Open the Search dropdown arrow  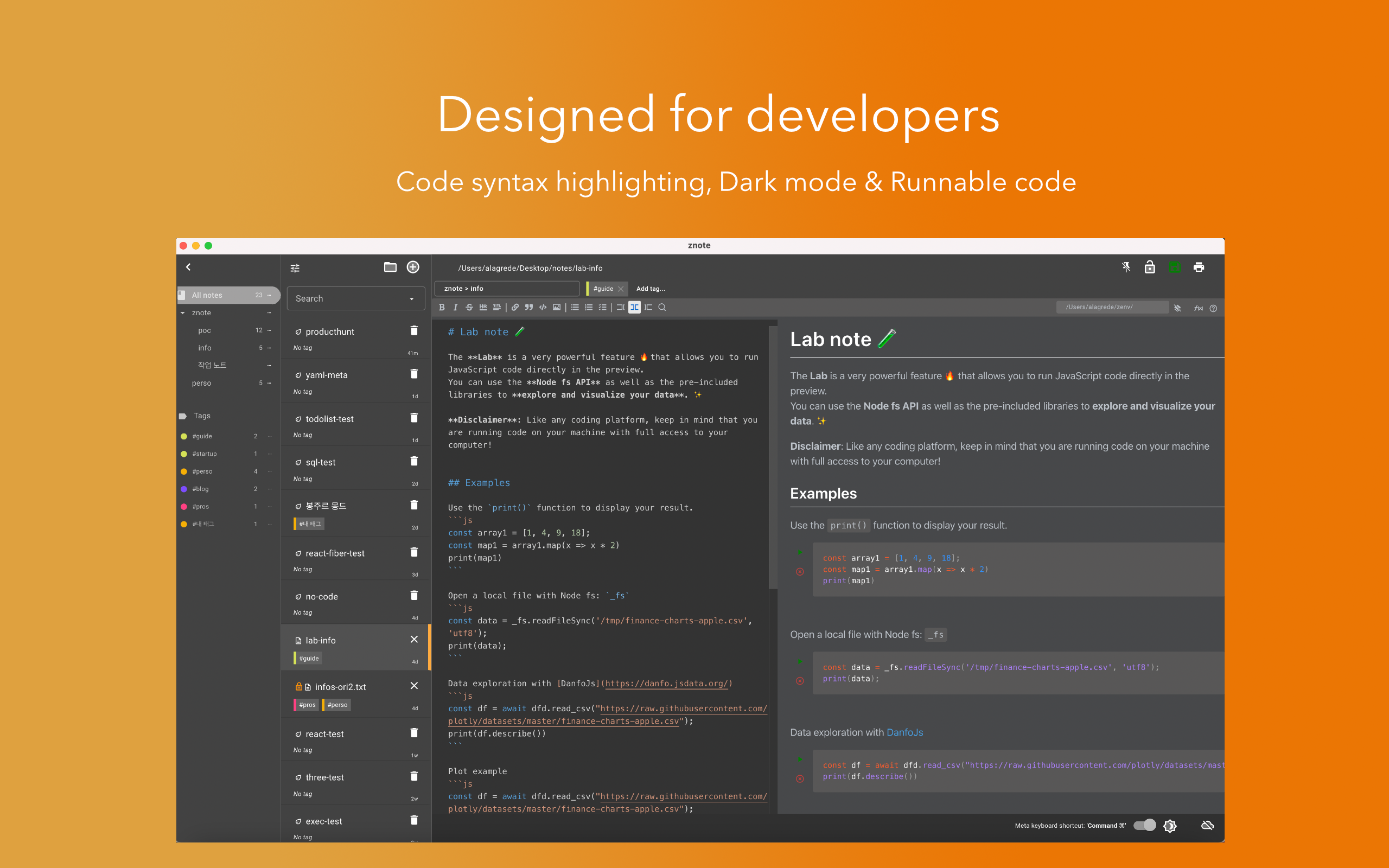(x=411, y=299)
